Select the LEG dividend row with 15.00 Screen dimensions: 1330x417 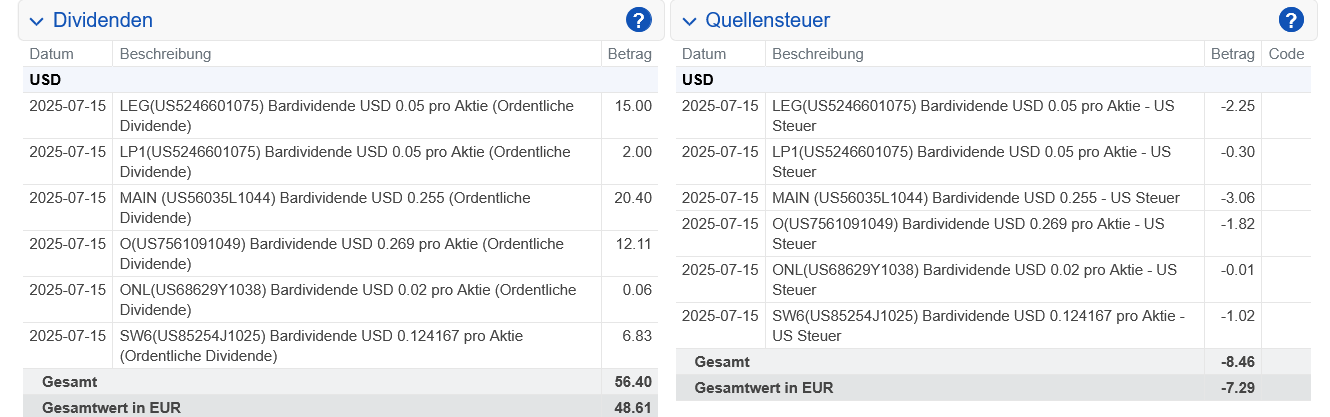pyautogui.click(x=340, y=116)
